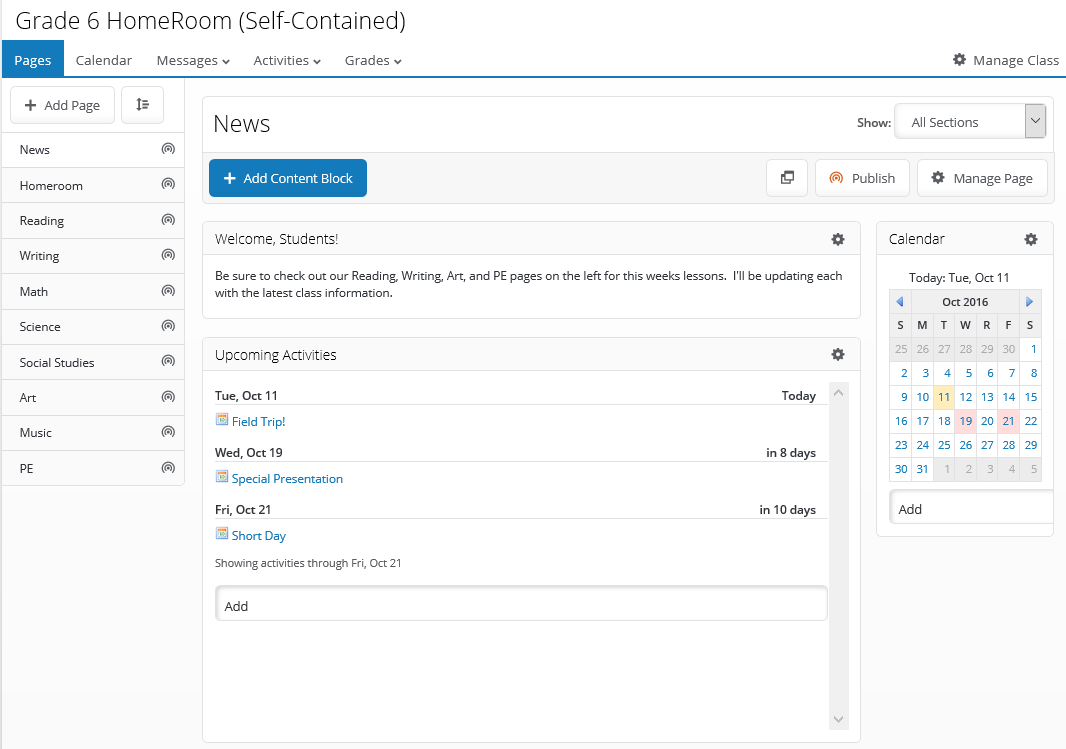Switch to the Calendar tab
This screenshot has width=1066, height=749.
pyautogui.click(x=104, y=61)
